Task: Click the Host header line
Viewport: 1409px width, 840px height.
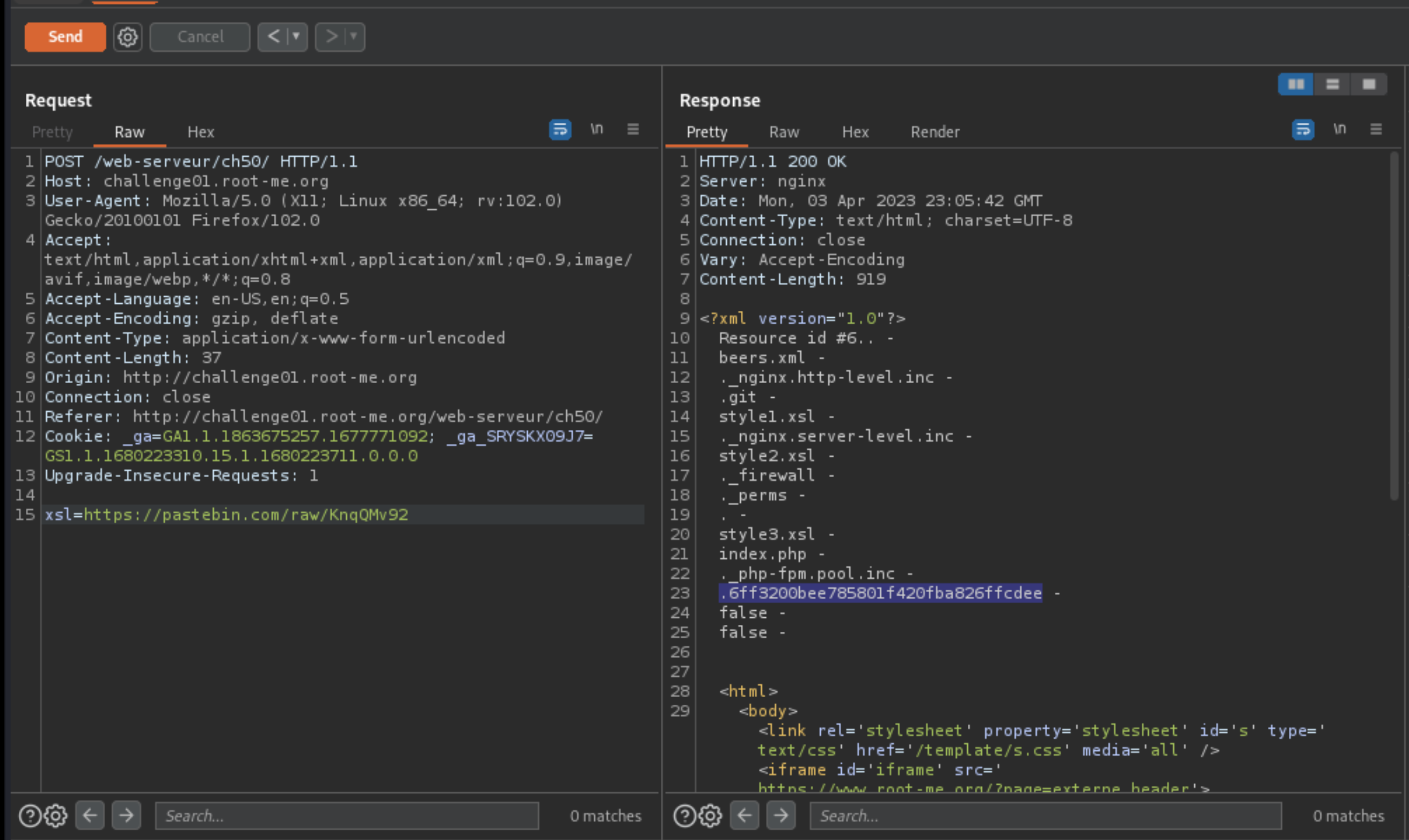Action: (x=186, y=181)
